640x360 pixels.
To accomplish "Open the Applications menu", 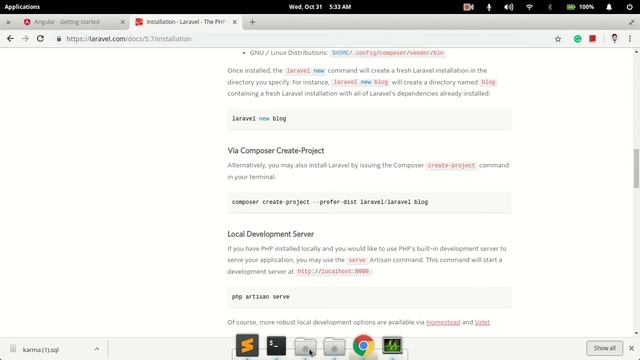I will coord(22,7).
